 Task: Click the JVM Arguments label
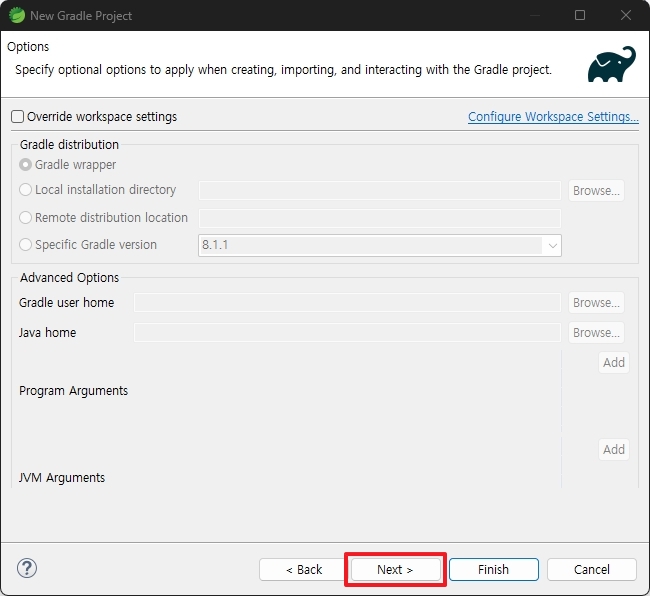tap(62, 477)
